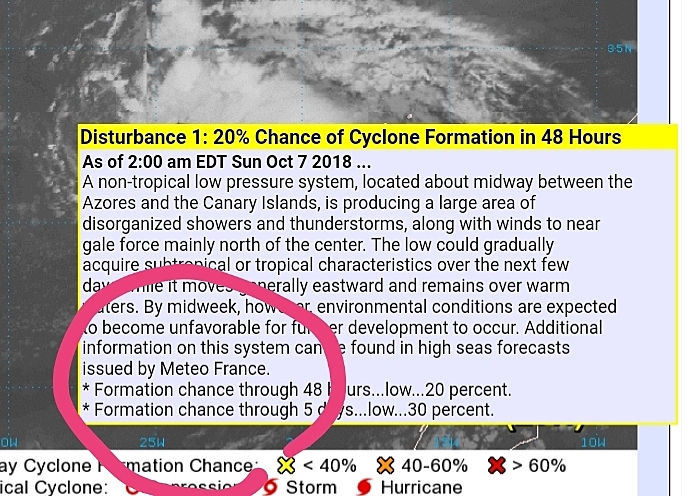This screenshot has height=496, width=692.
Task: Click the '< 40%' legend label
Action: 330,466
